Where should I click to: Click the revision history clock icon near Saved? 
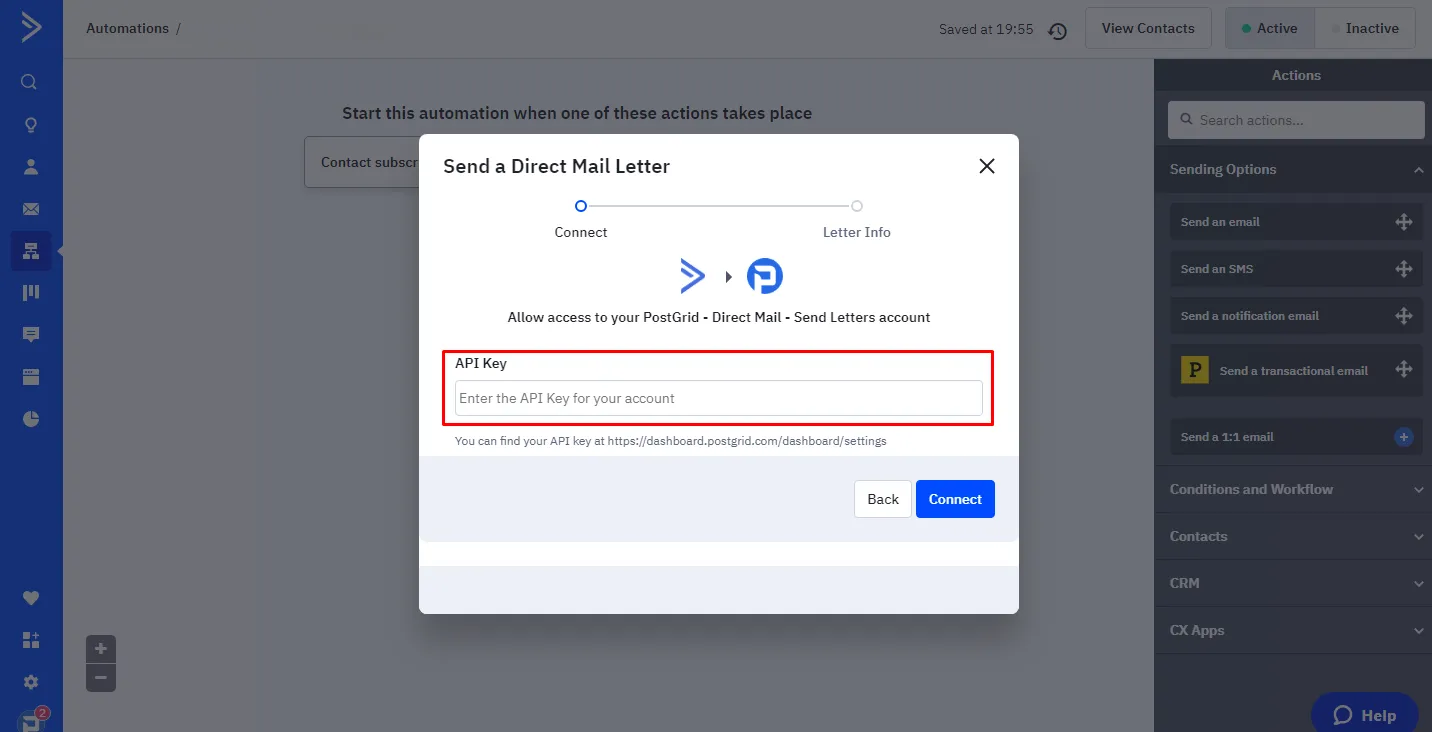1057,30
